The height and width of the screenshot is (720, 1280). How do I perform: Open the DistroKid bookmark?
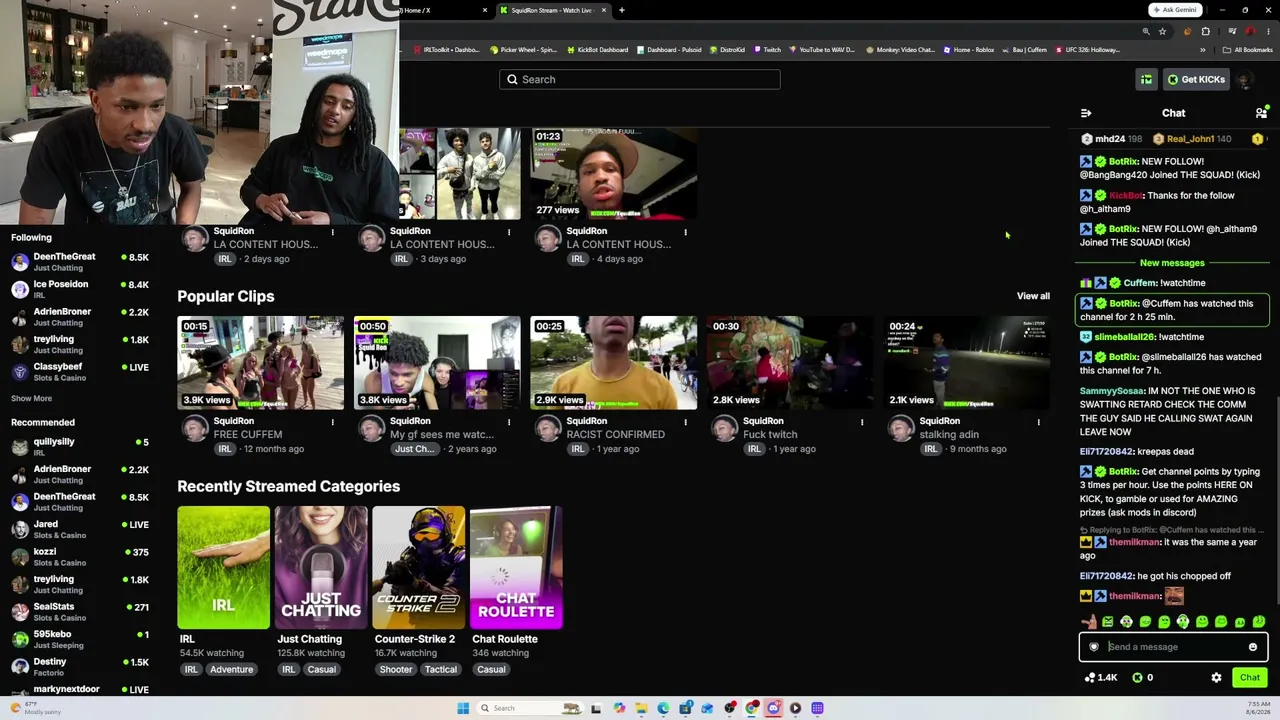[728, 50]
